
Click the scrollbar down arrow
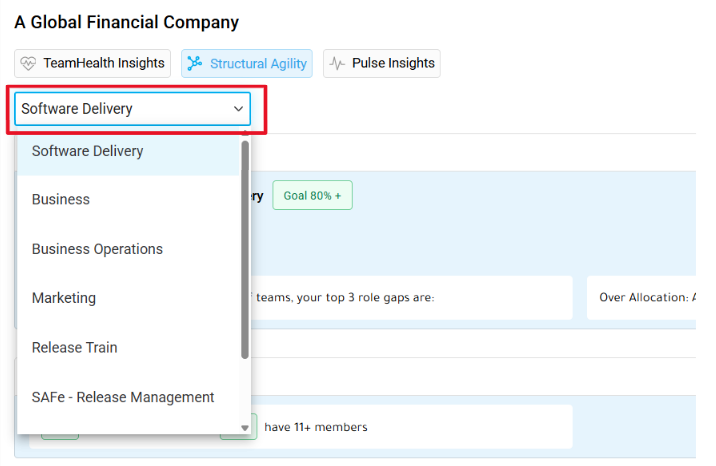click(x=245, y=428)
